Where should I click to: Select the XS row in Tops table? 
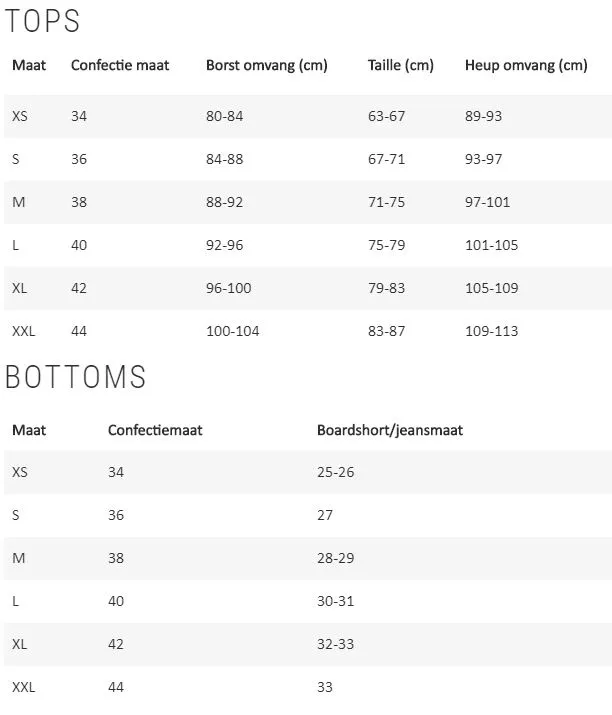tap(308, 116)
